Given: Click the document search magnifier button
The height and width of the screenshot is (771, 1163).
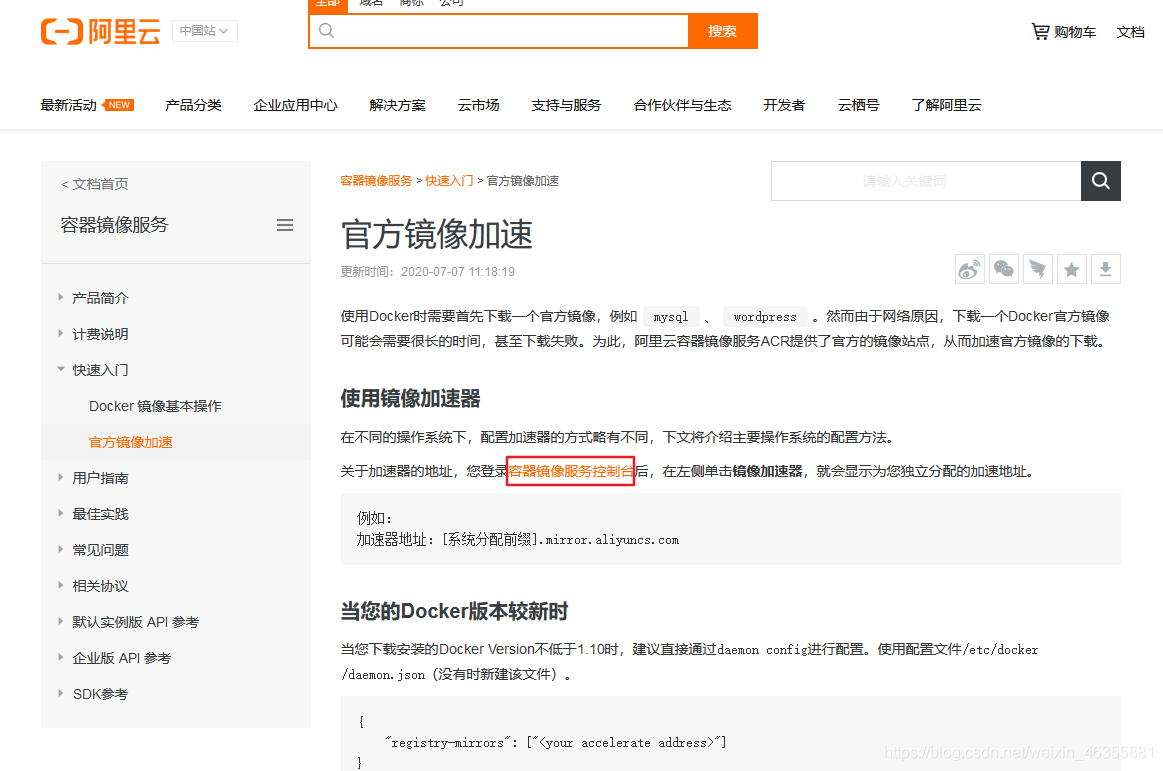Looking at the screenshot, I should tap(1101, 181).
